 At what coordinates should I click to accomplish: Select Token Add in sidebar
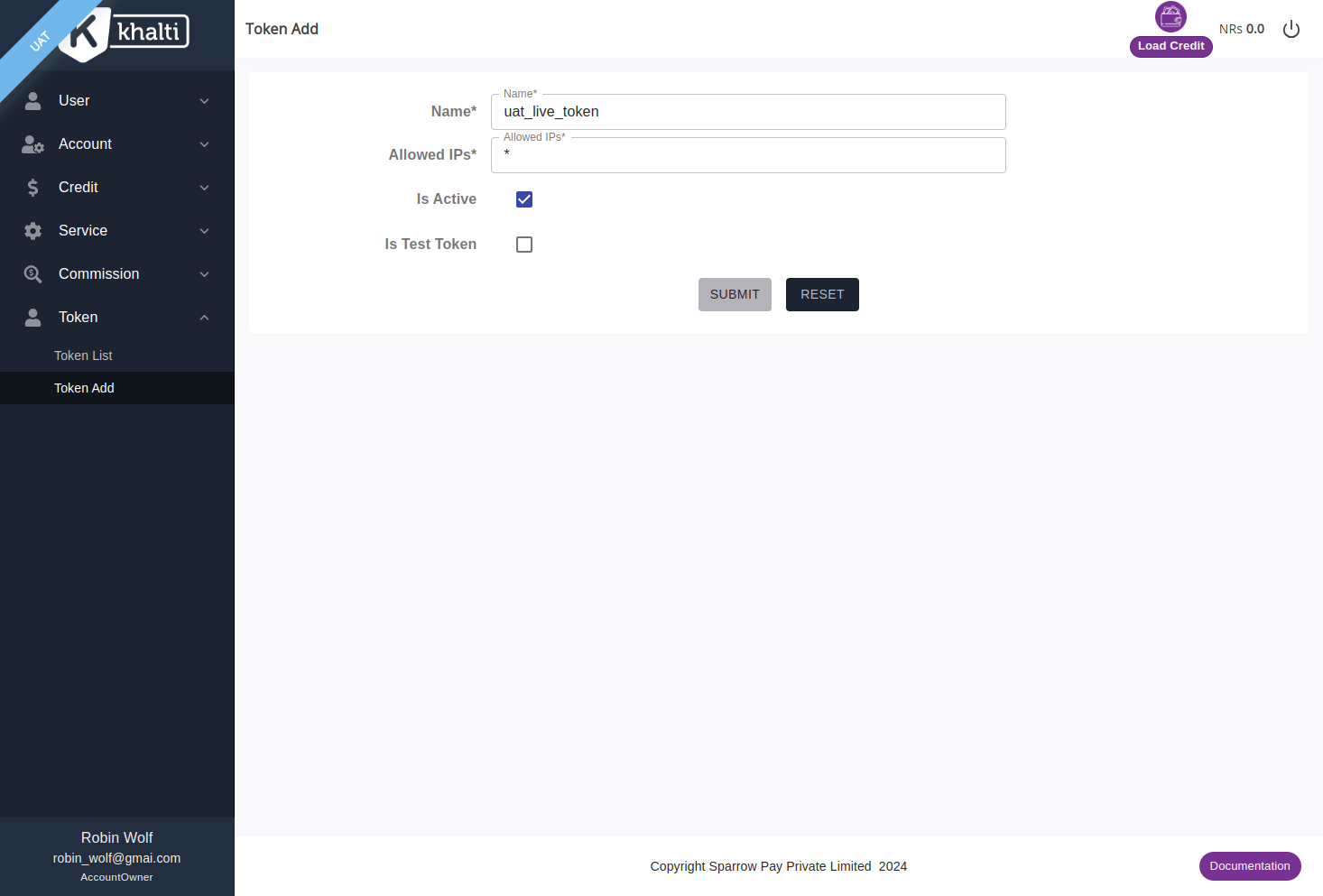[x=117, y=388]
